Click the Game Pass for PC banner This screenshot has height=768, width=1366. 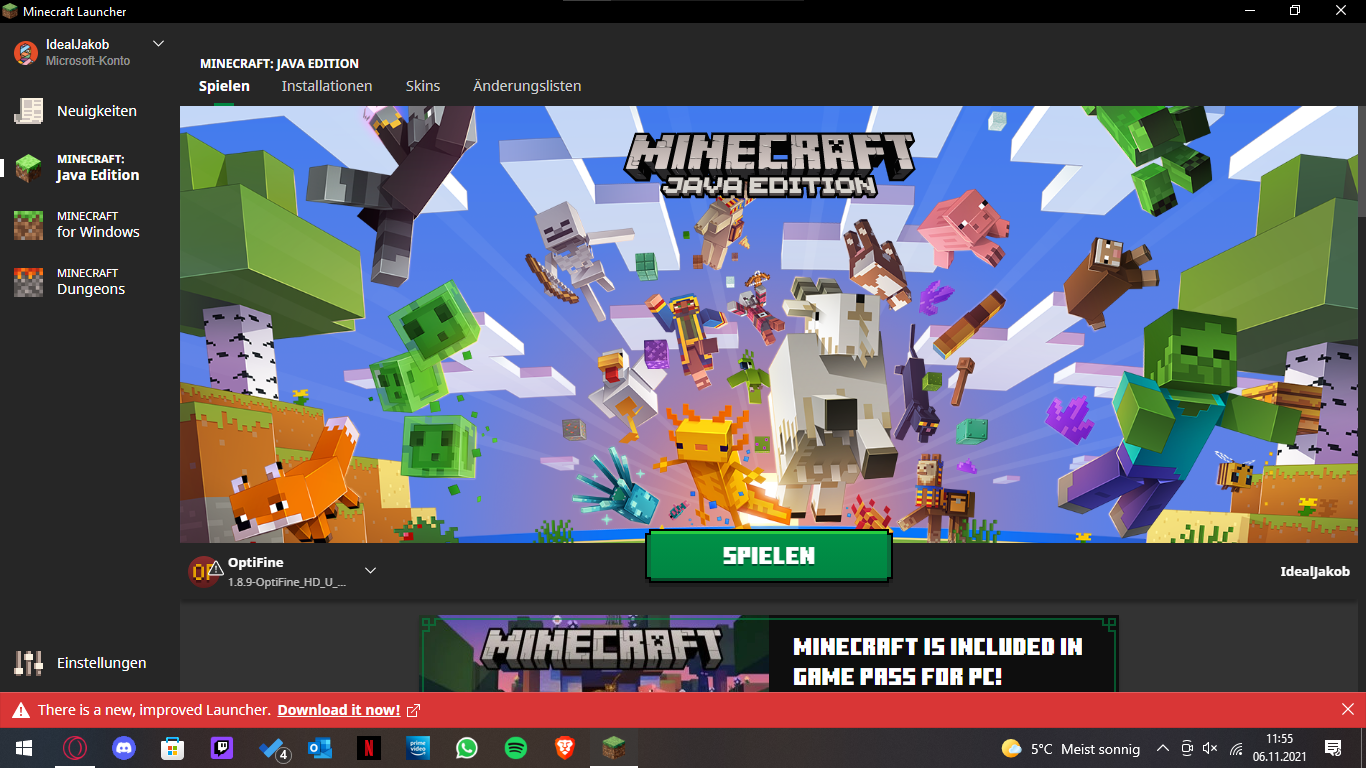click(x=768, y=653)
